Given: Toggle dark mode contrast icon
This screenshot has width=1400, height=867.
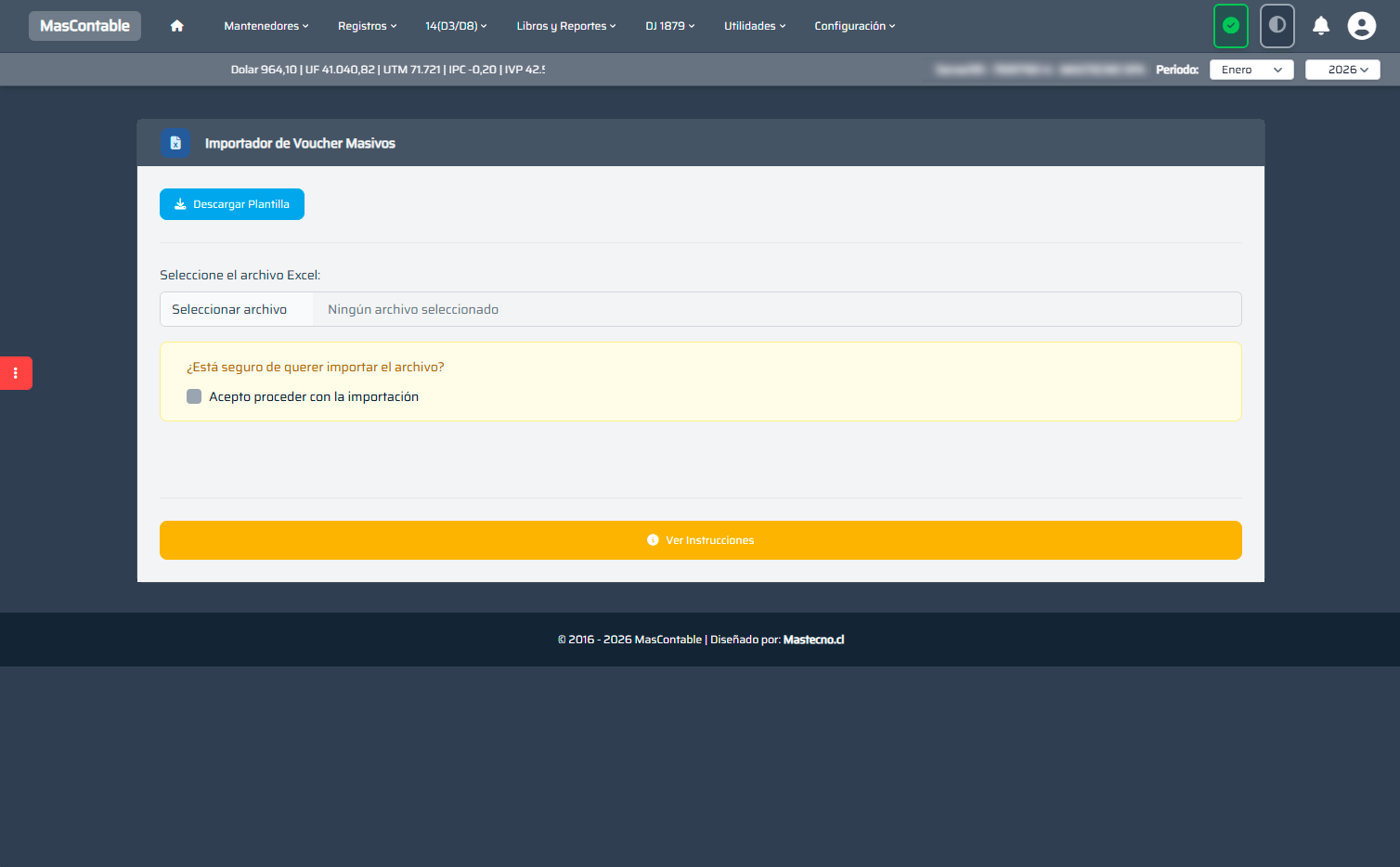Looking at the screenshot, I should (1277, 26).
